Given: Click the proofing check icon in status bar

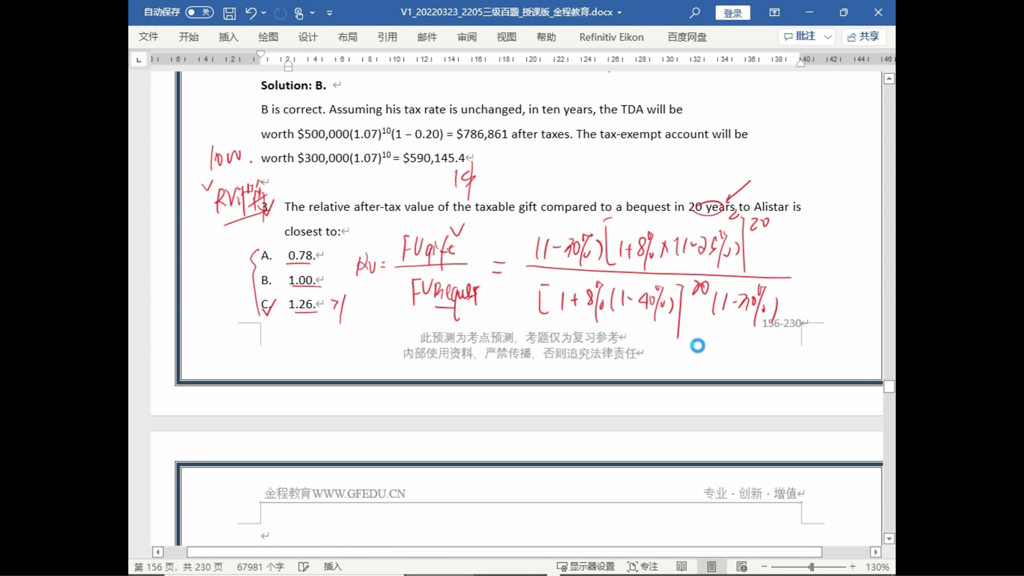Looking at the screenshot, I should pos(303,567).
